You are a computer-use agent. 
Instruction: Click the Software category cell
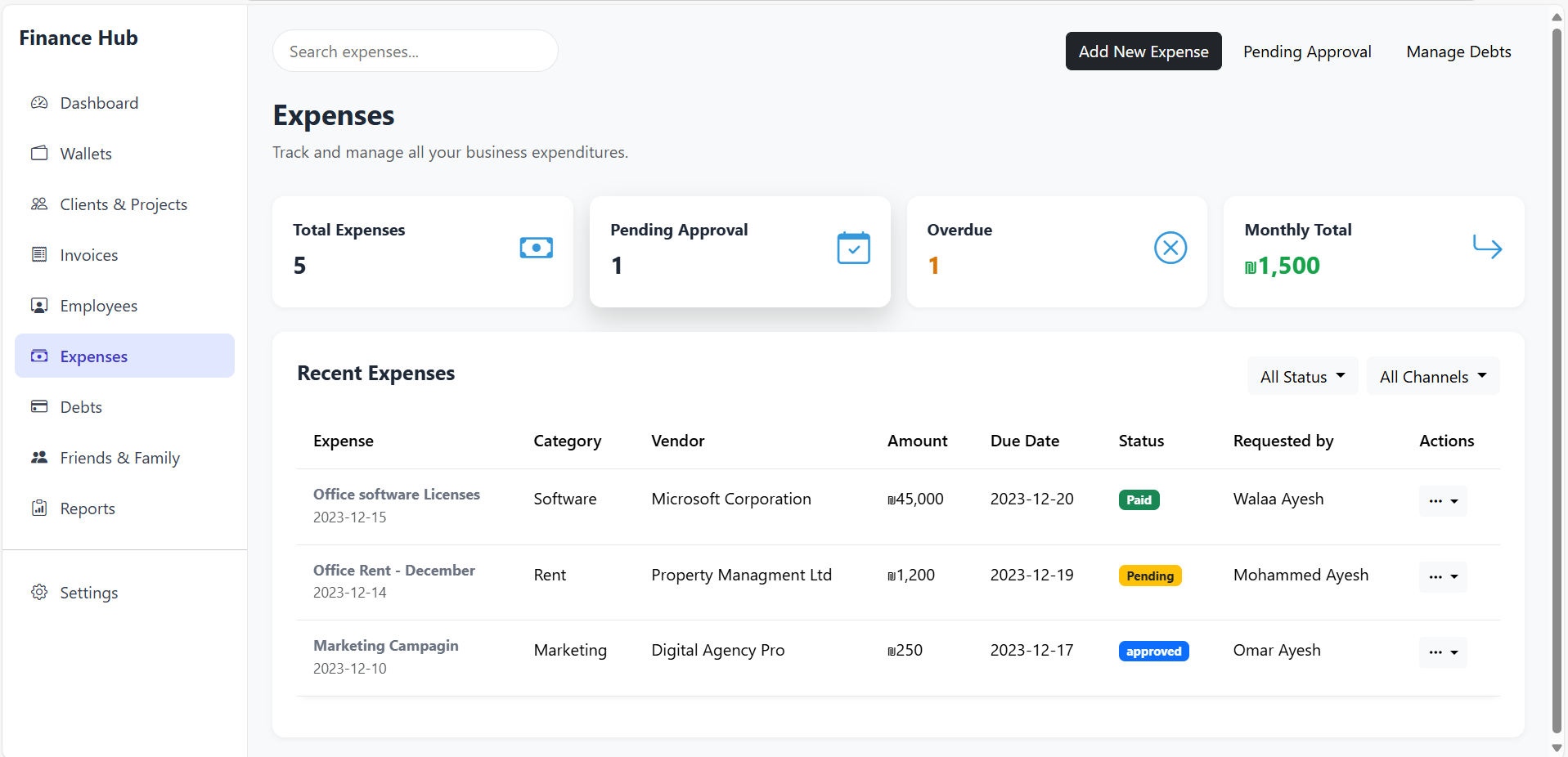(565, 499)
